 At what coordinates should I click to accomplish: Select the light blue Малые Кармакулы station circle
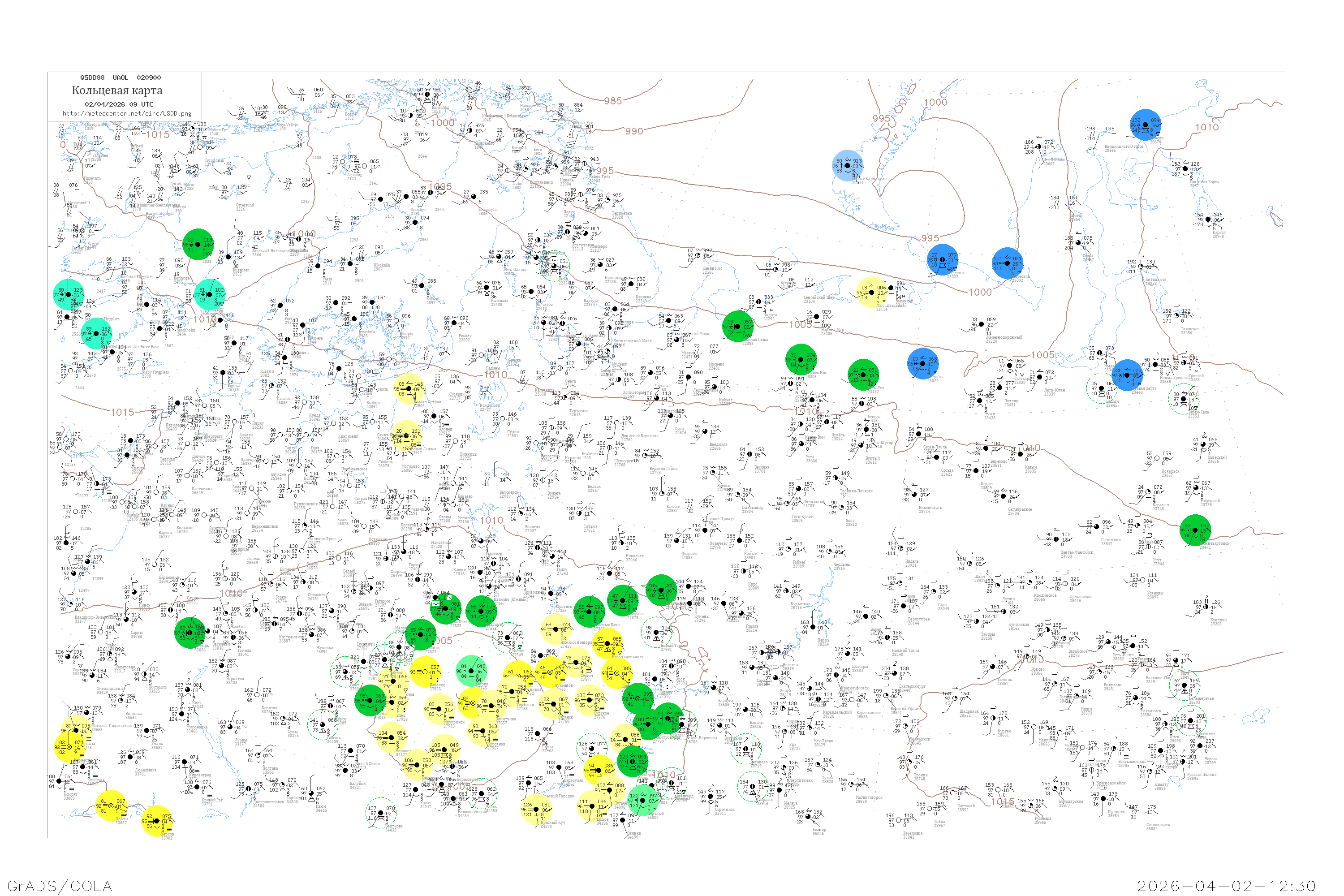[x=848, y=166]
